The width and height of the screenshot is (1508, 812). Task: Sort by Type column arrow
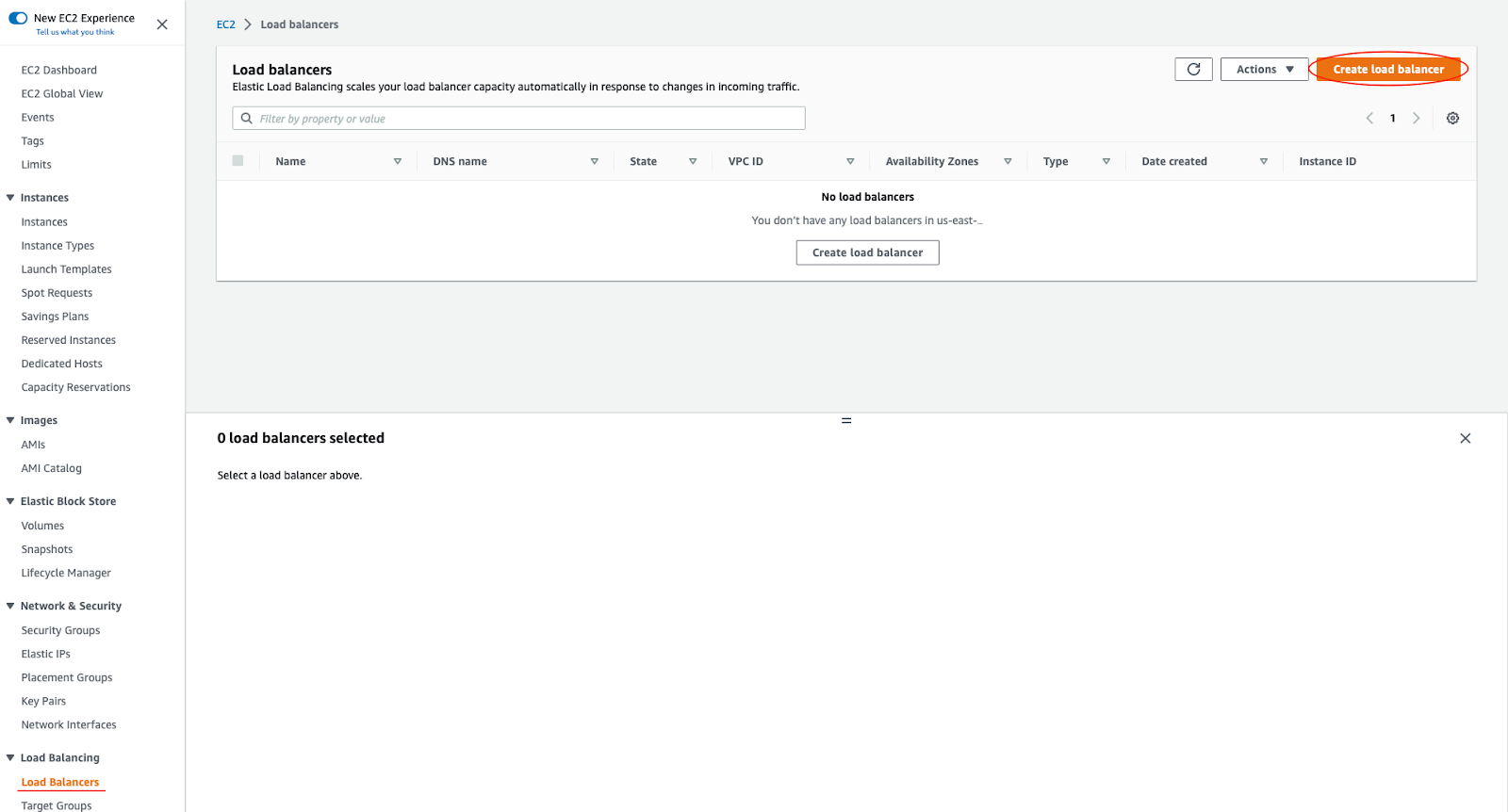click(x=1106, y=162)
